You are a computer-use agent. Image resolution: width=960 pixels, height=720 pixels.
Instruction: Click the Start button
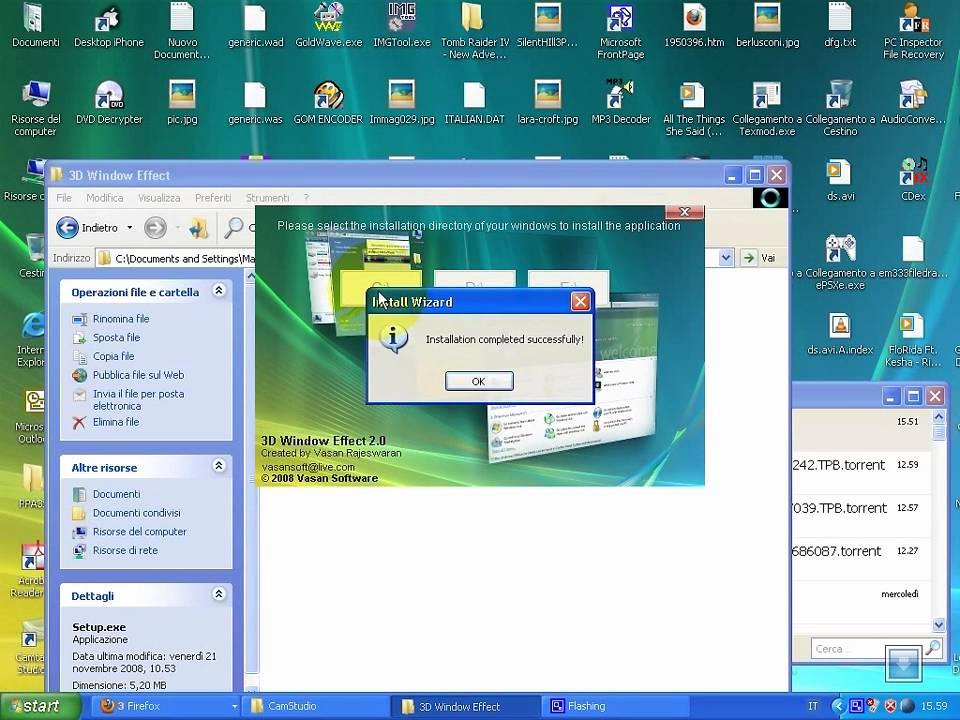point(39,706)
